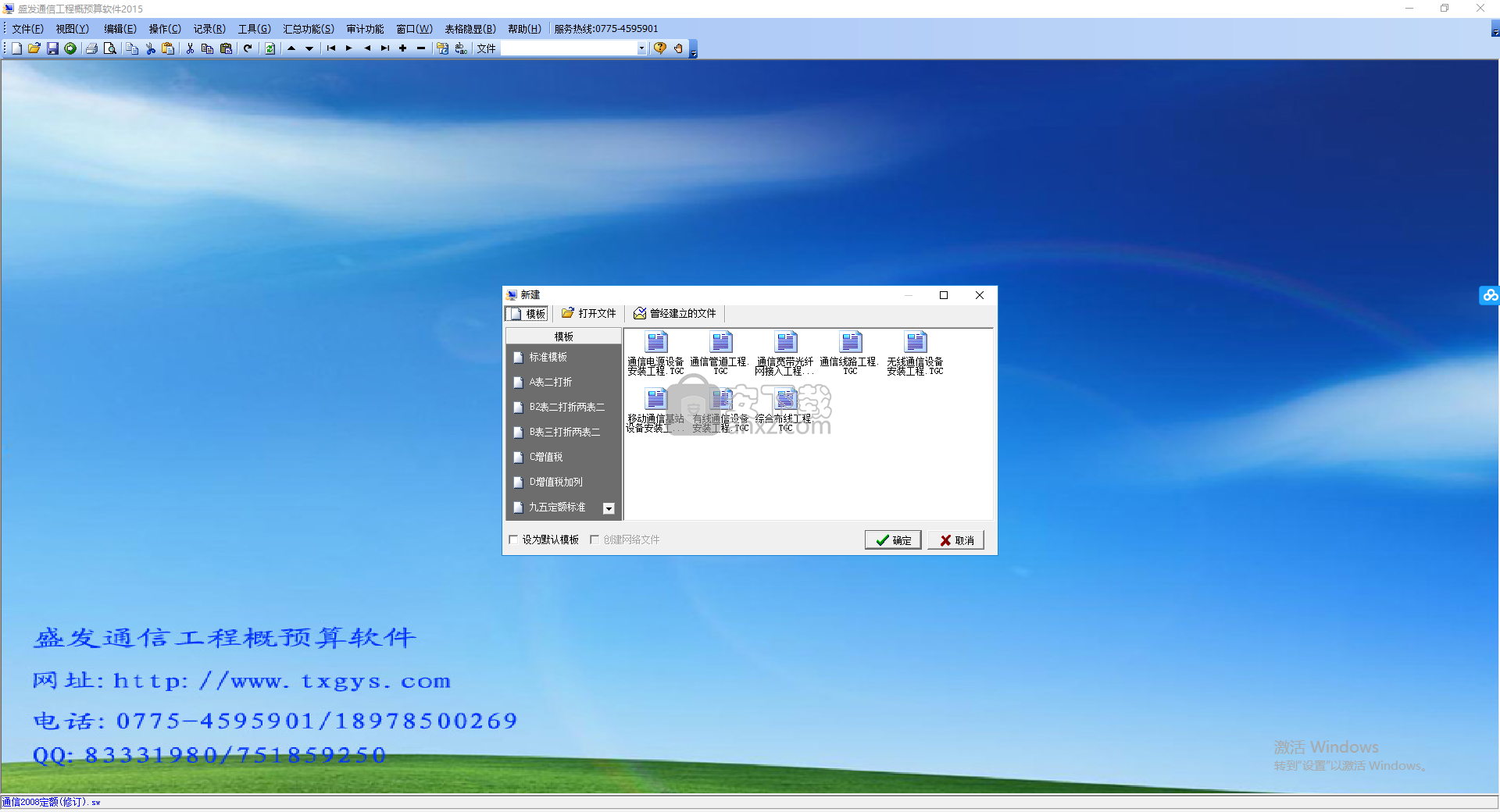This screenshot has width=1500, height=812.
Task: Click the Open folder toolbar icon
Action: click(x=34, y=48)
